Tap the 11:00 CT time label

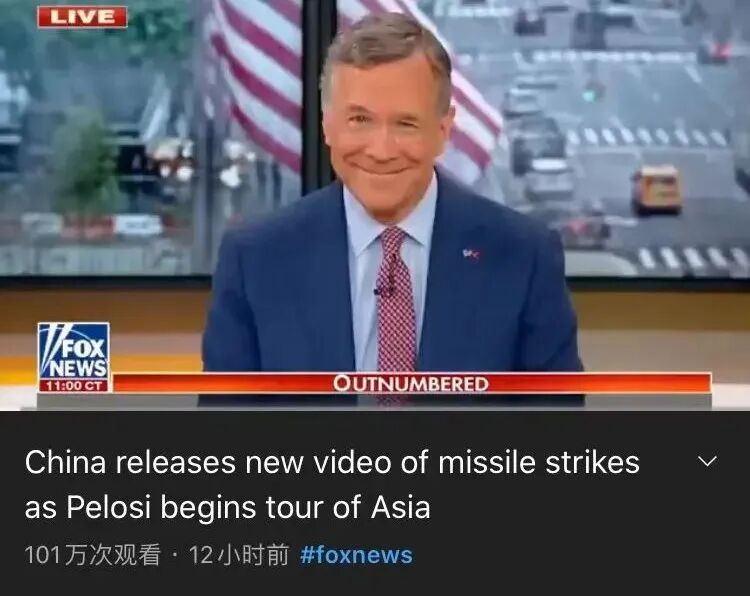pyautogui.click(x=74, y=386)
